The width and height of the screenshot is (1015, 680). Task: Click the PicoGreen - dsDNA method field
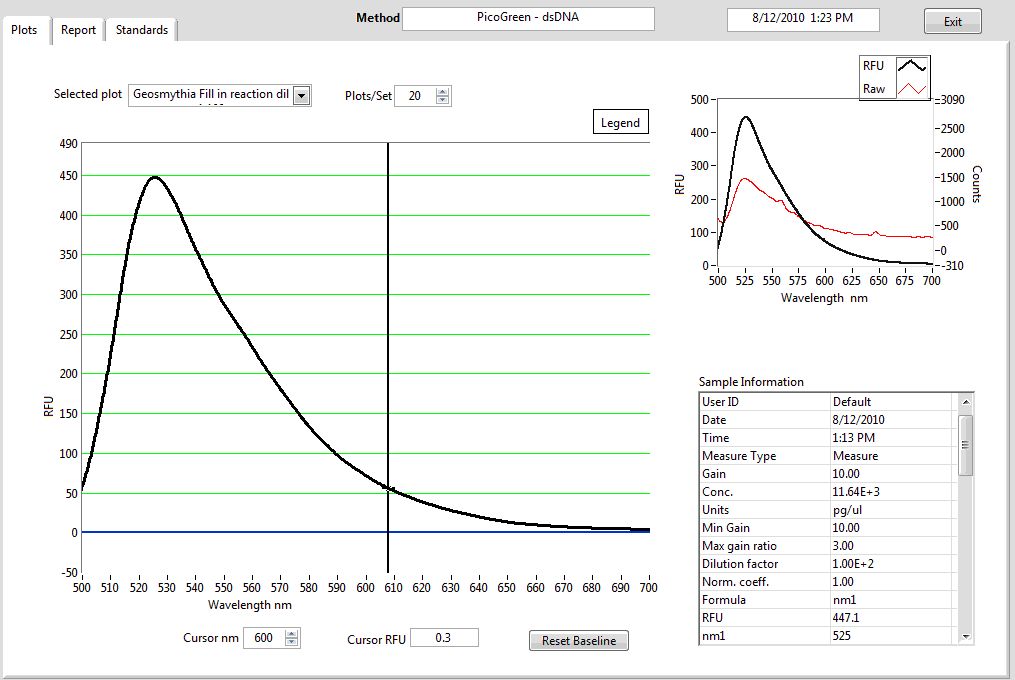click(x=528, y=18)
